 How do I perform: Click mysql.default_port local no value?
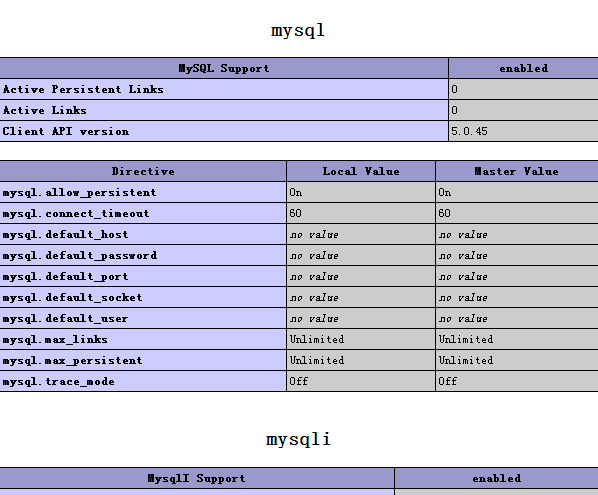pyautogui.click(x=314, y=277)
